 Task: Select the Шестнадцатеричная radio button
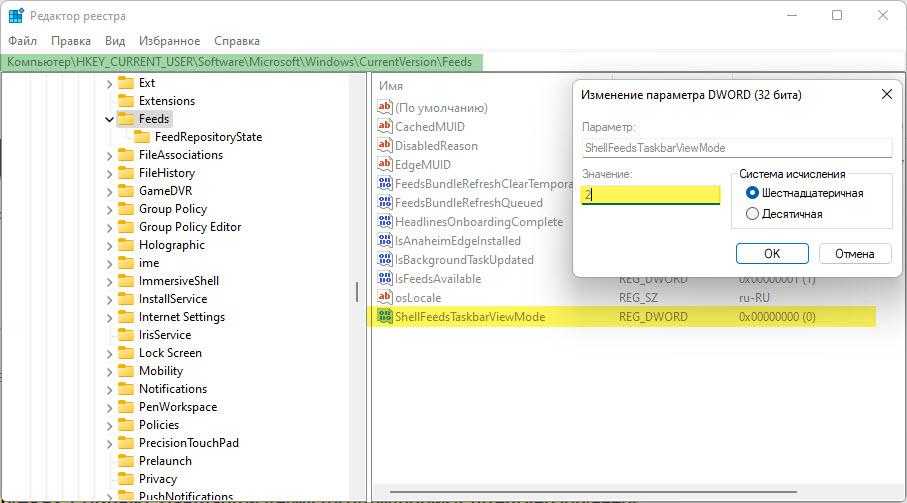[753, 193]
